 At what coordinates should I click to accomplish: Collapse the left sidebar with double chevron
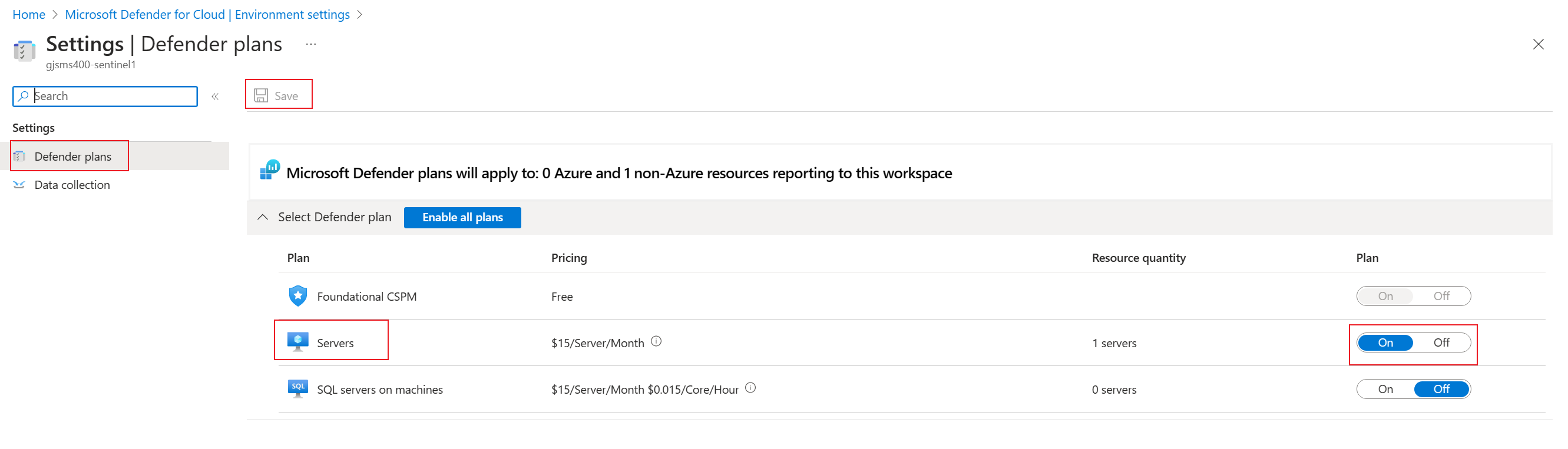click(215, 96)
